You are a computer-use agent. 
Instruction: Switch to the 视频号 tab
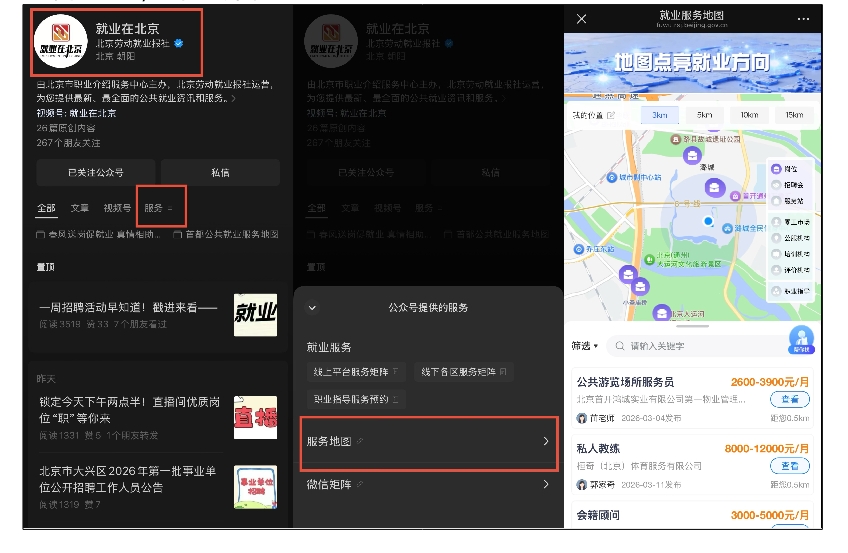(116, 208)
